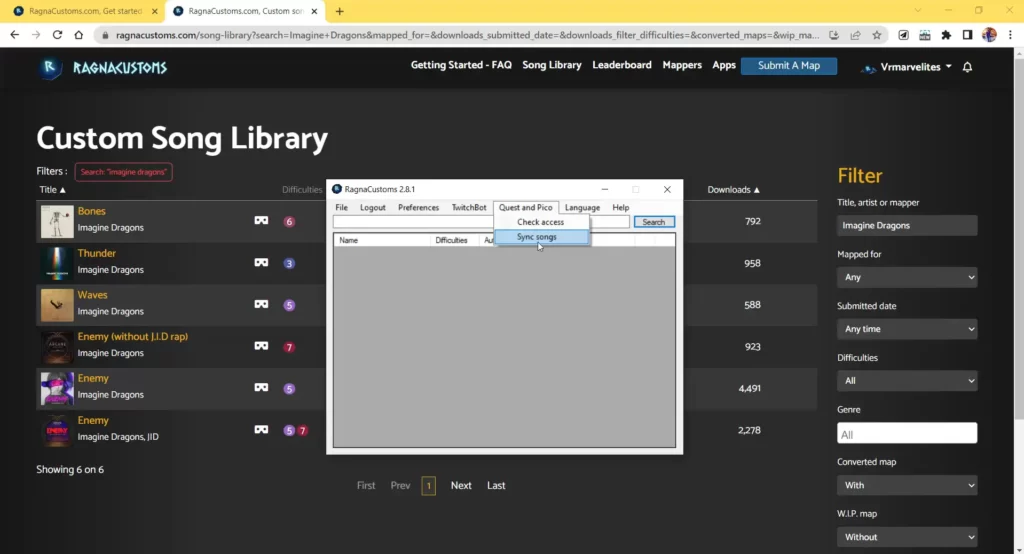Click the Submit A Map button
Screen dimensions: 1024x554
[789, 65]
